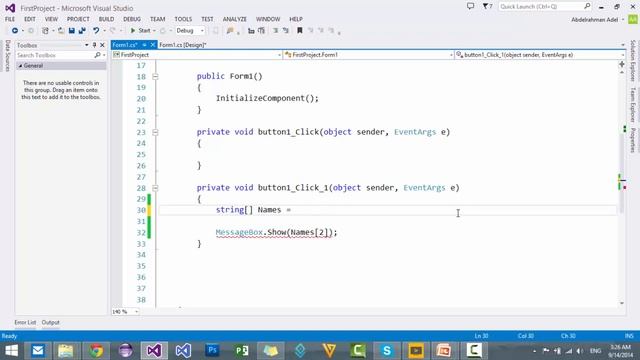Undo the last edit using the toolbar arrow
The height and width of the screenshot is (360, 640).
(x=96, y=31)
